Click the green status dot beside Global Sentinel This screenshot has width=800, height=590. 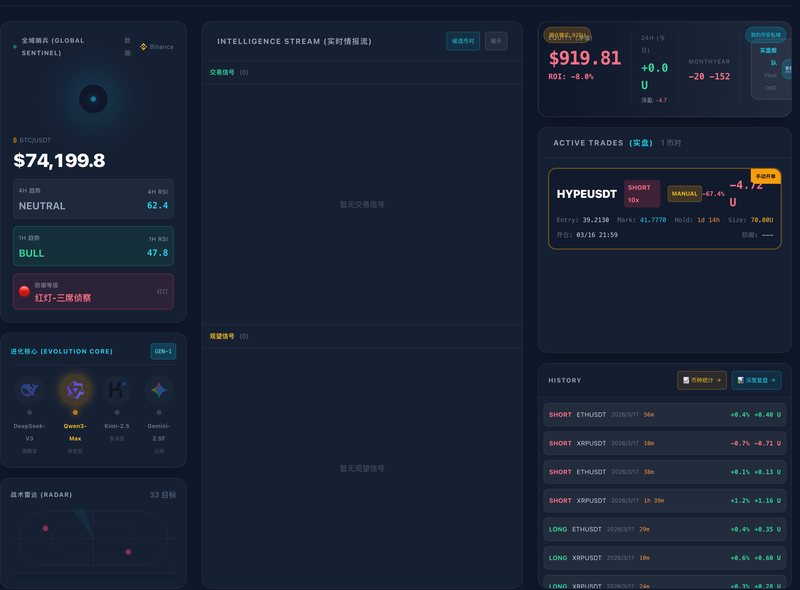pos(15,46)
